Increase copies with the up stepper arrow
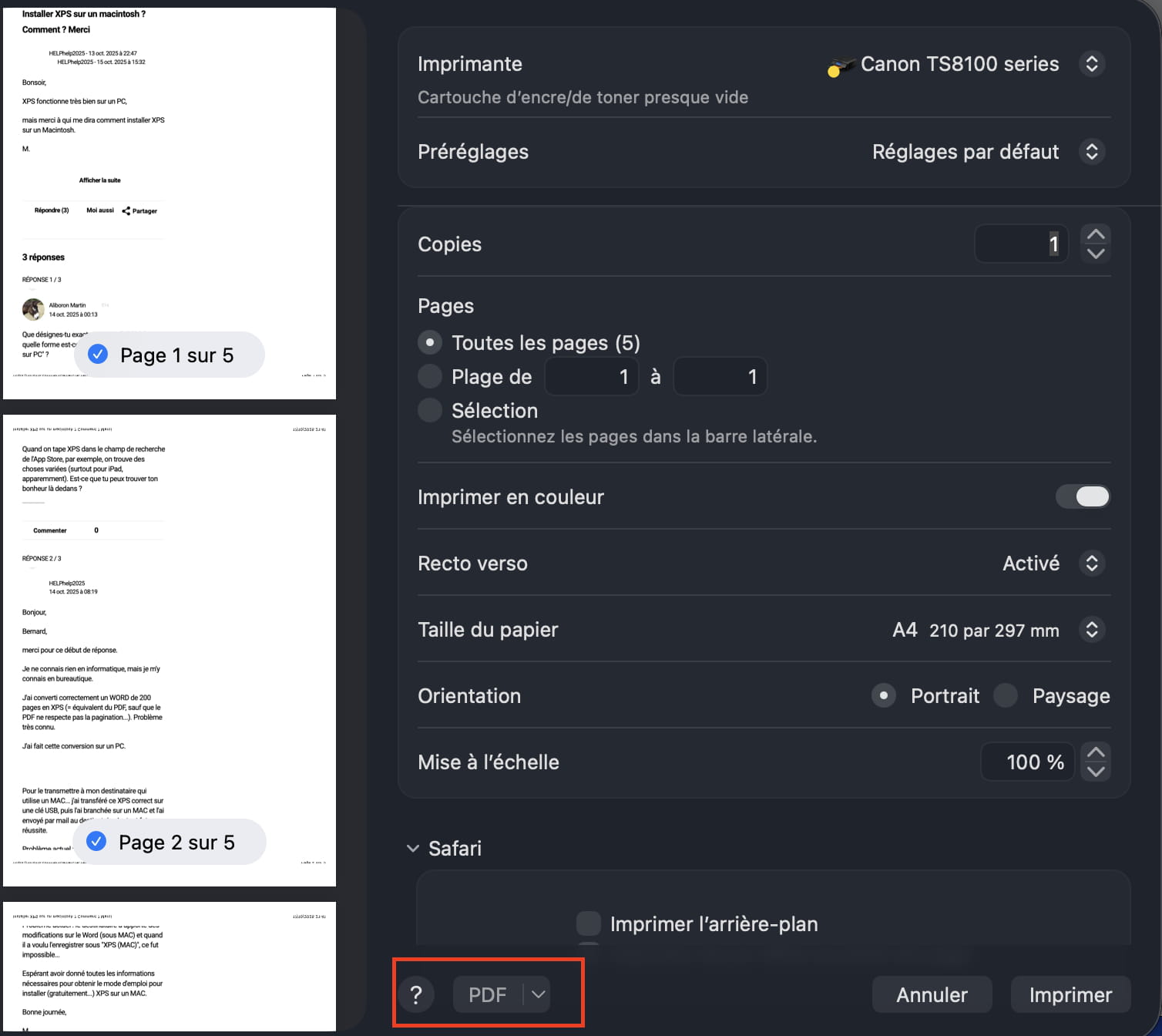This screenshot has height=1036, width=1162. point(1096,234)
